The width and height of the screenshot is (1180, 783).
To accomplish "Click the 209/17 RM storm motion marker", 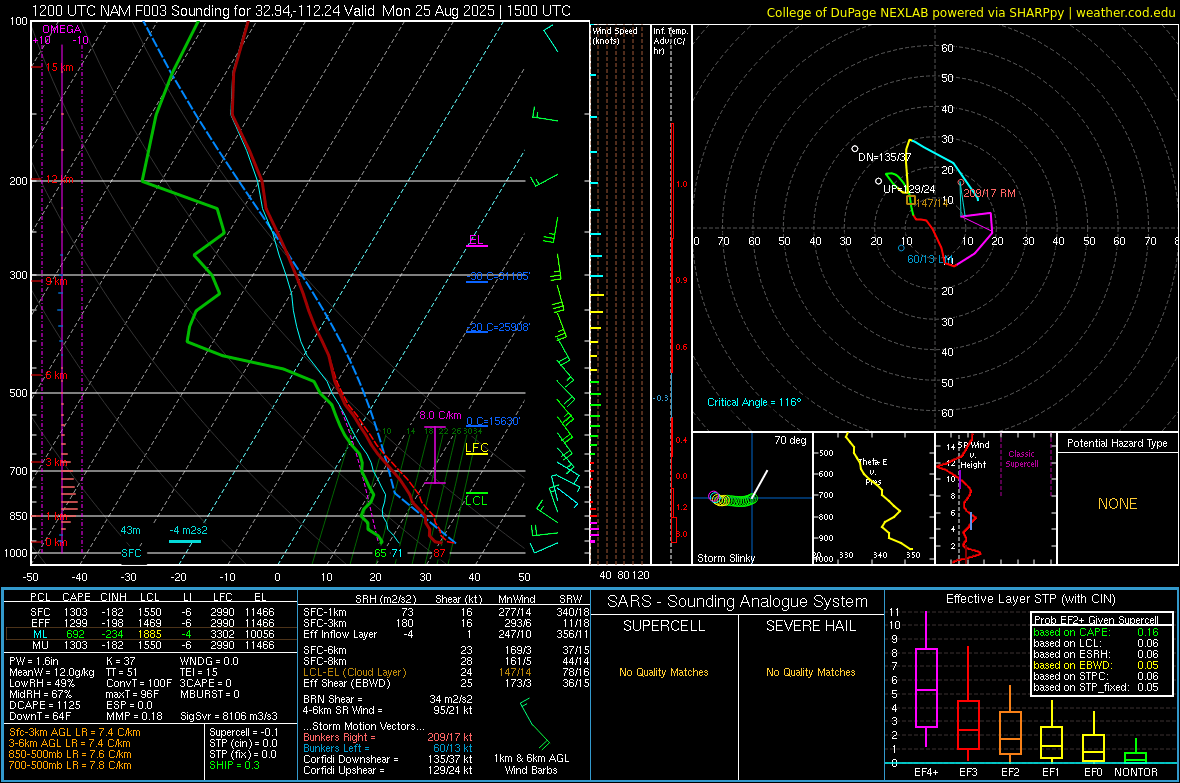I will [990, 193].
